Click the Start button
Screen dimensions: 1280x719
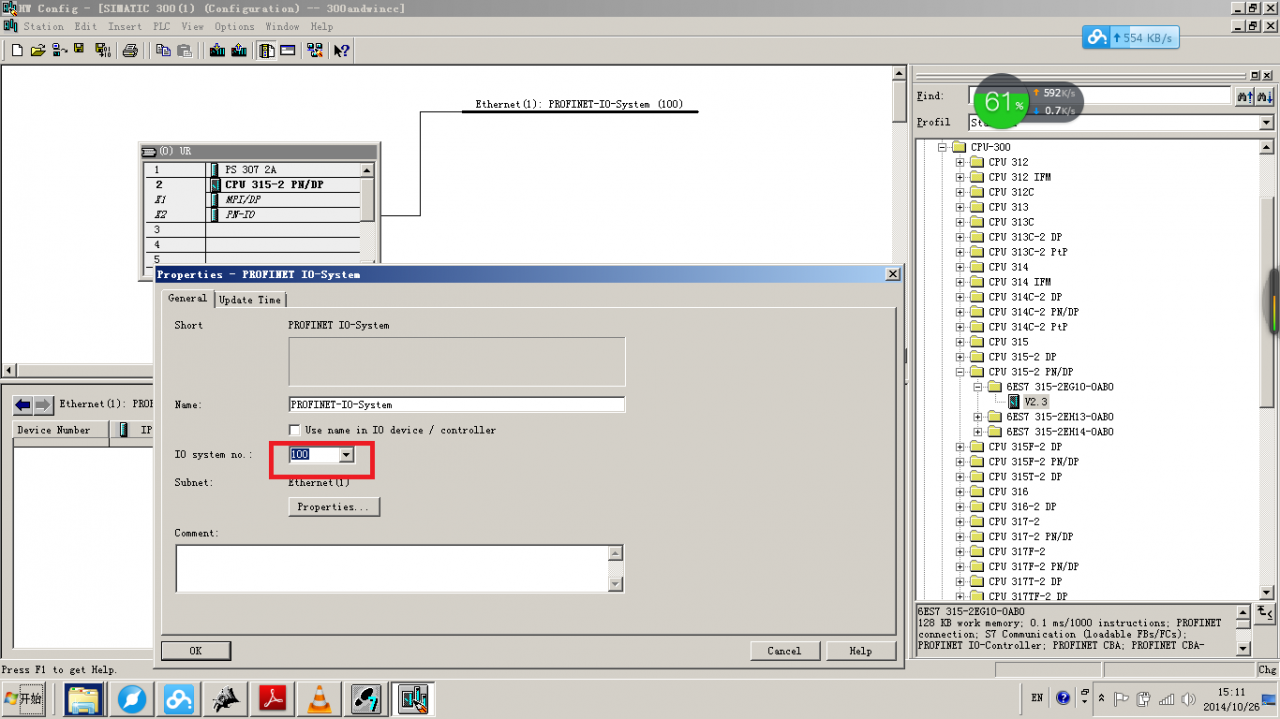click(x=24, y=698)
